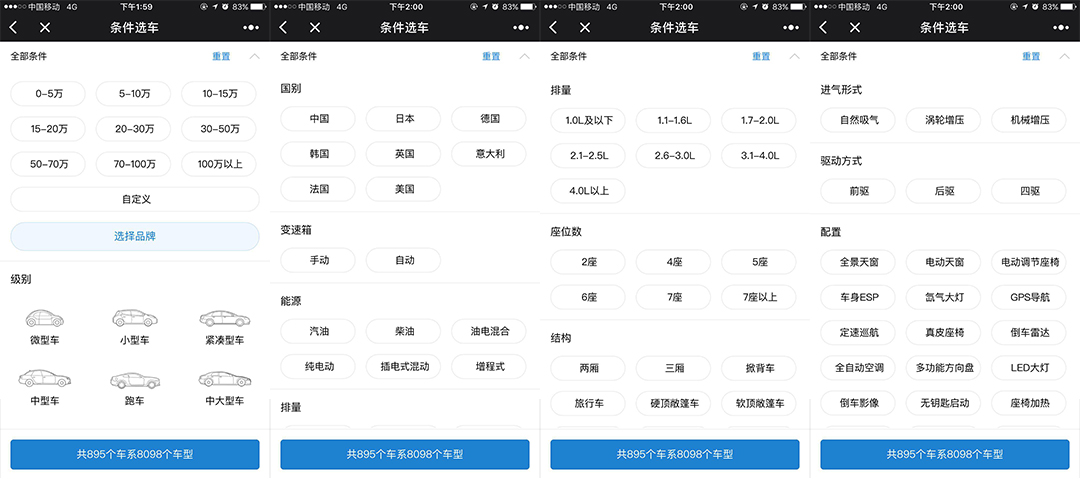Collapse 全部条件 chevron above the 座位数 screen
Screen dimensions: 1080x479
click(795, 57)
